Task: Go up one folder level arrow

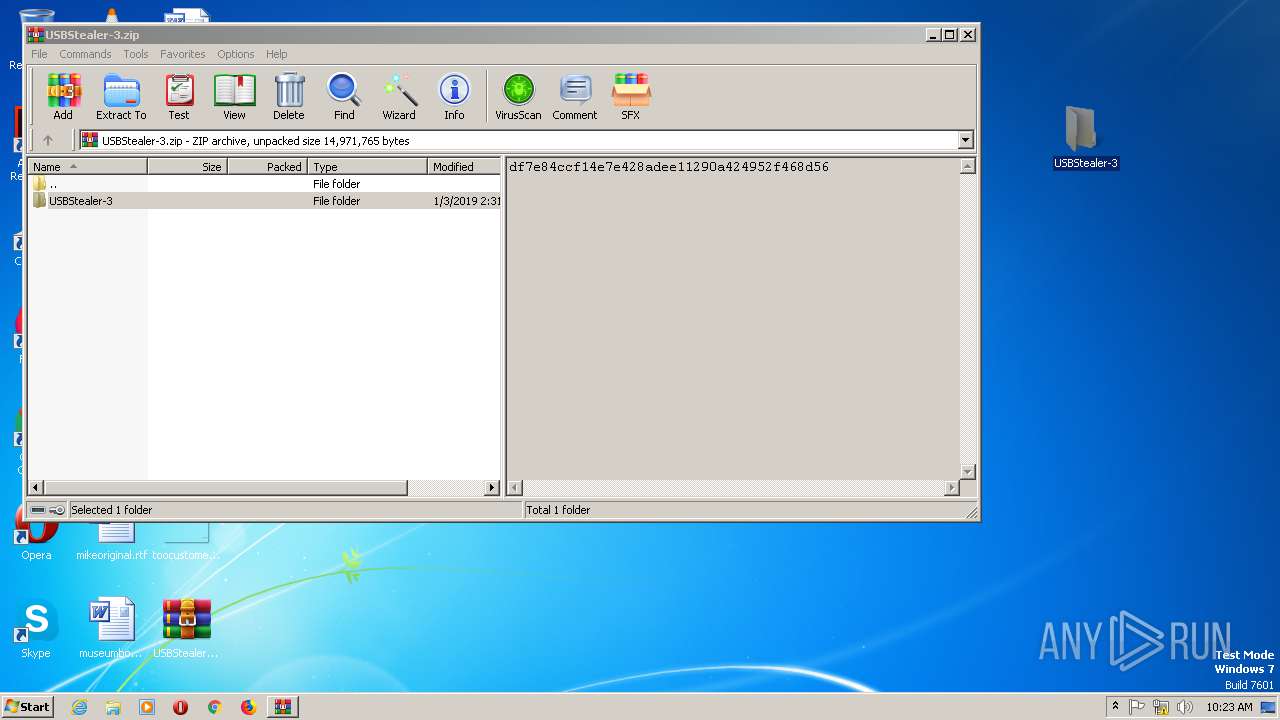Action: [47, 141]
